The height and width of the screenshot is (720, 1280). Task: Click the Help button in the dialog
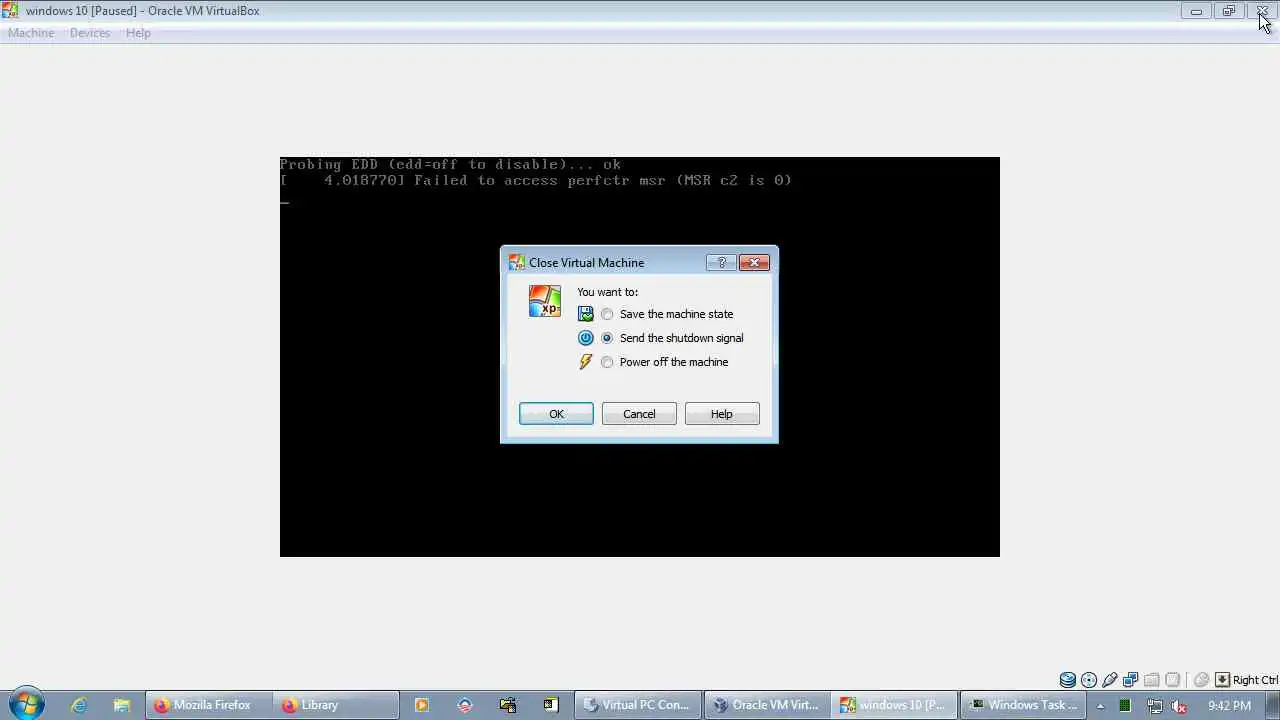722,414
